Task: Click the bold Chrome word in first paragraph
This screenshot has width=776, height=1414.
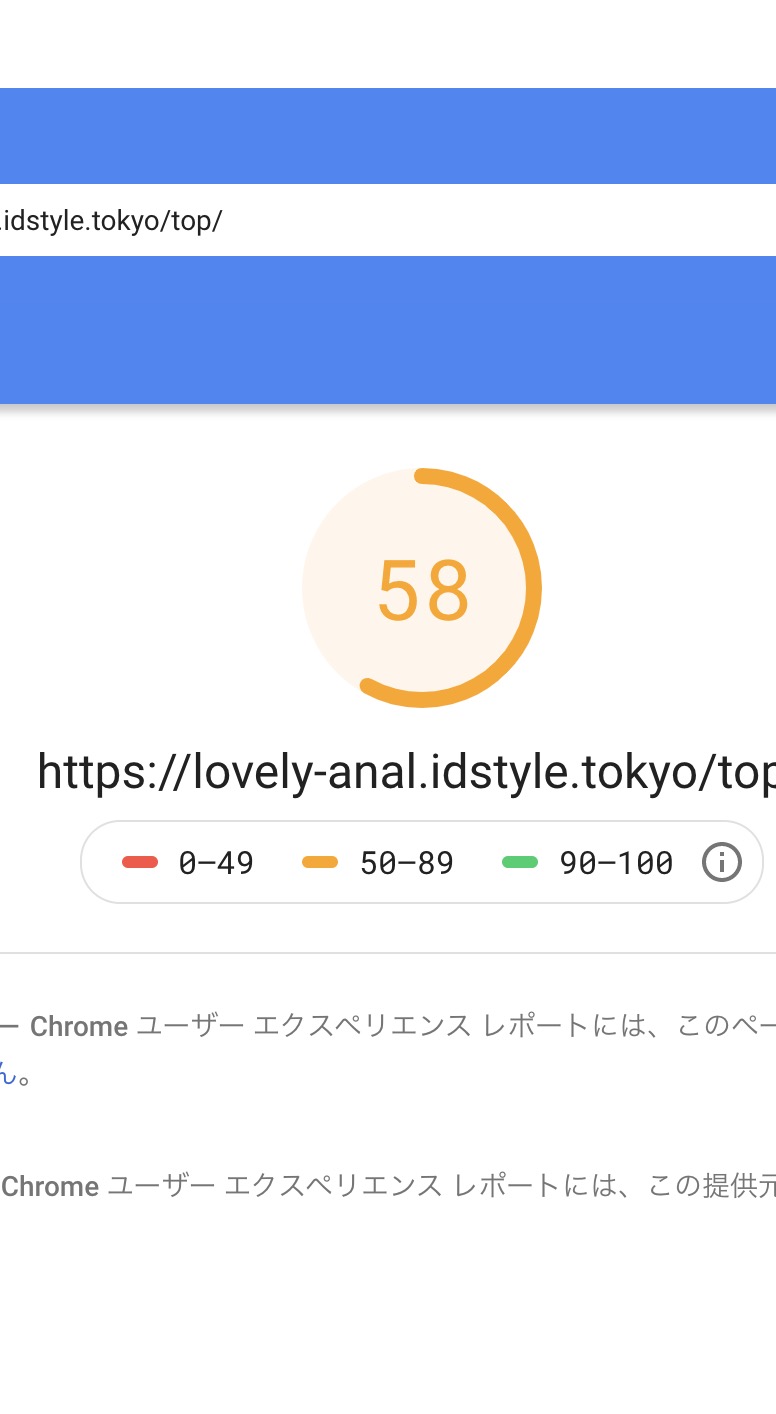Action: click(79, 1027)
